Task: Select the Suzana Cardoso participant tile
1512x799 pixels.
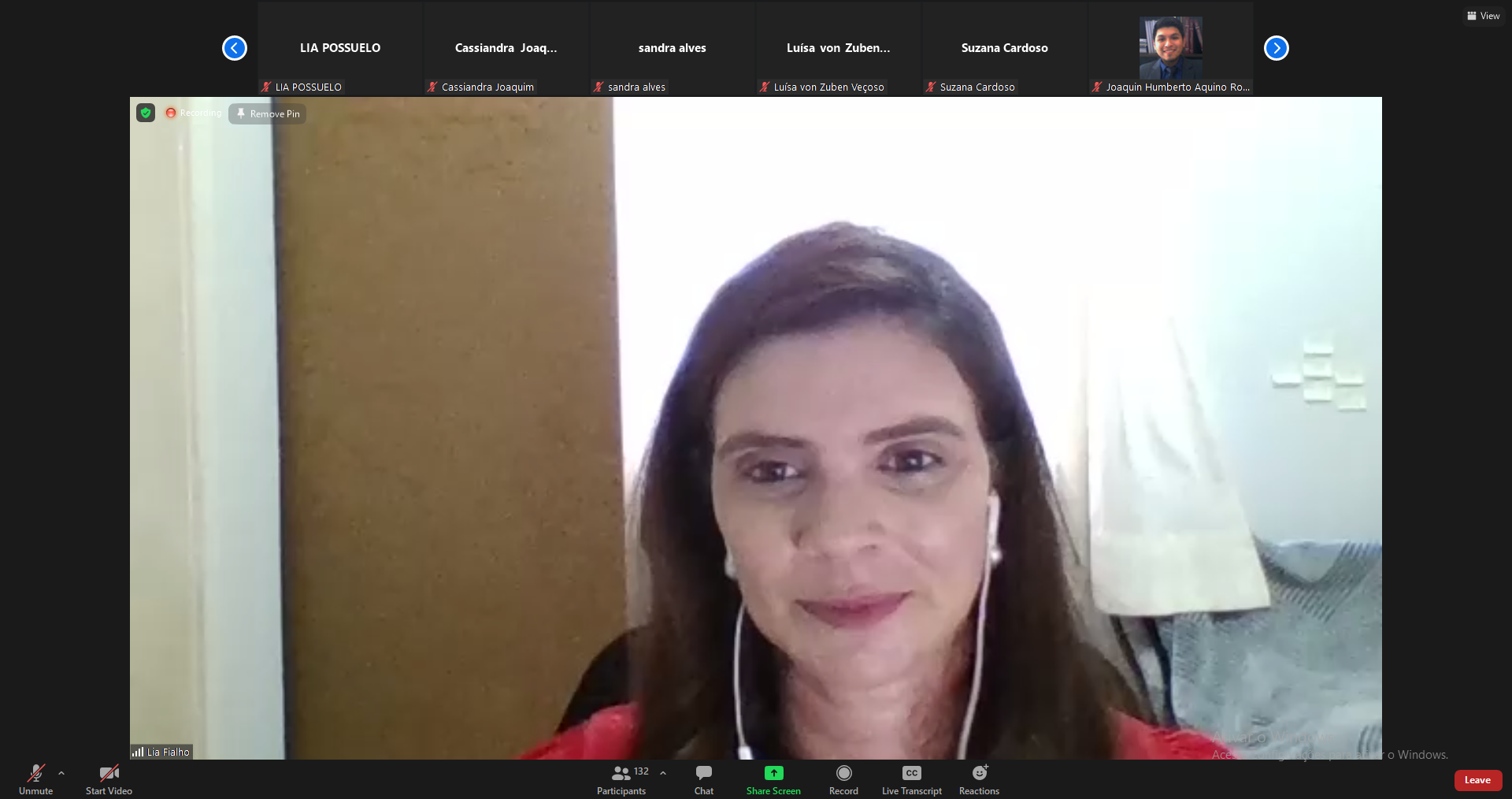Action: click(x=1004, y=48)
